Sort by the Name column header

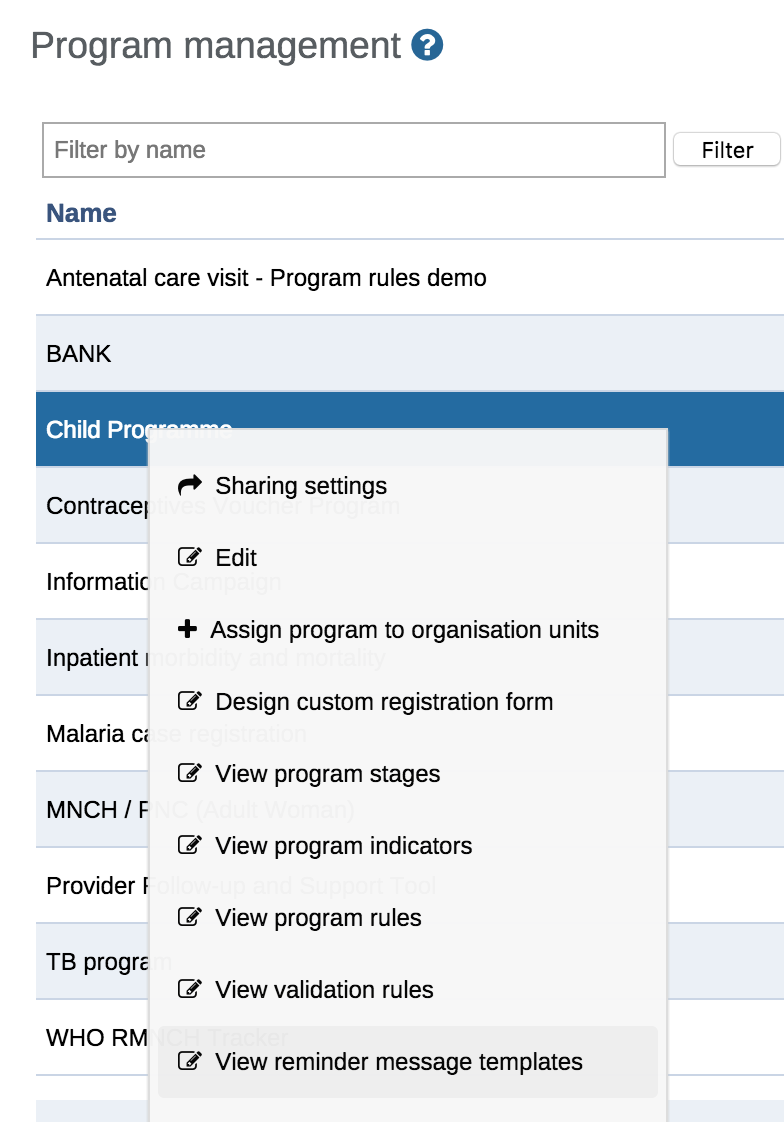82,213
